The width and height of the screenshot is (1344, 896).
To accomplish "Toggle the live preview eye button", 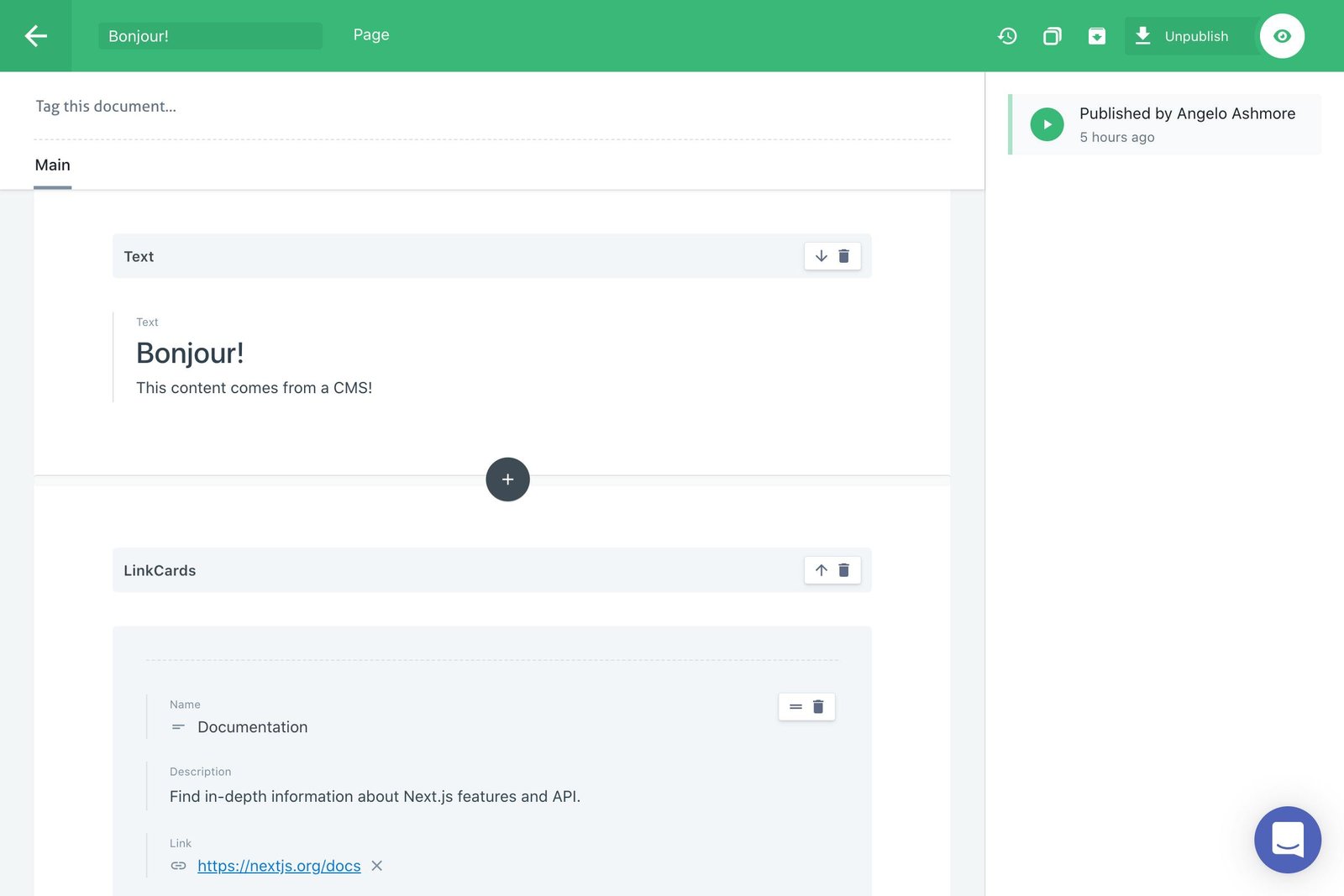I will pyautogui.click(x=1281, y=36).
